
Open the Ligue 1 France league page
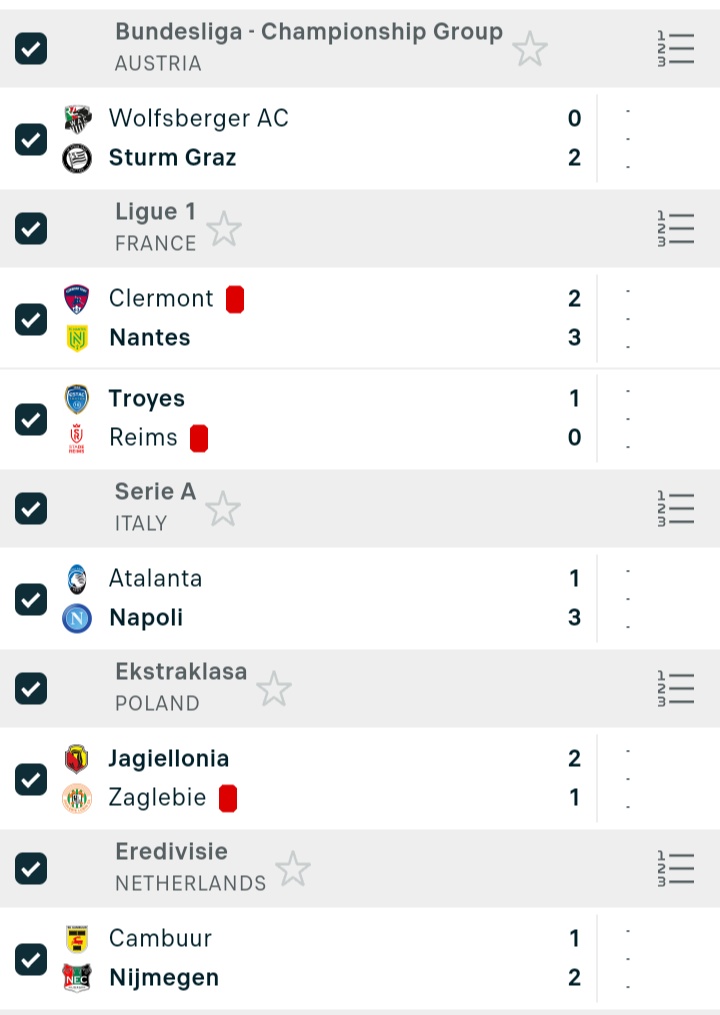click(156, 227)
